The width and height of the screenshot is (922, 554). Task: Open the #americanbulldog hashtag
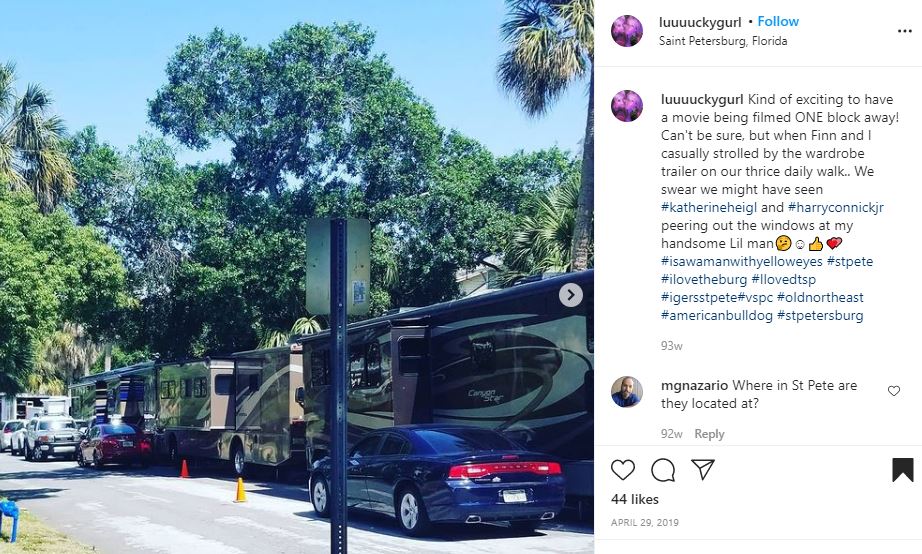coord(716,315)
